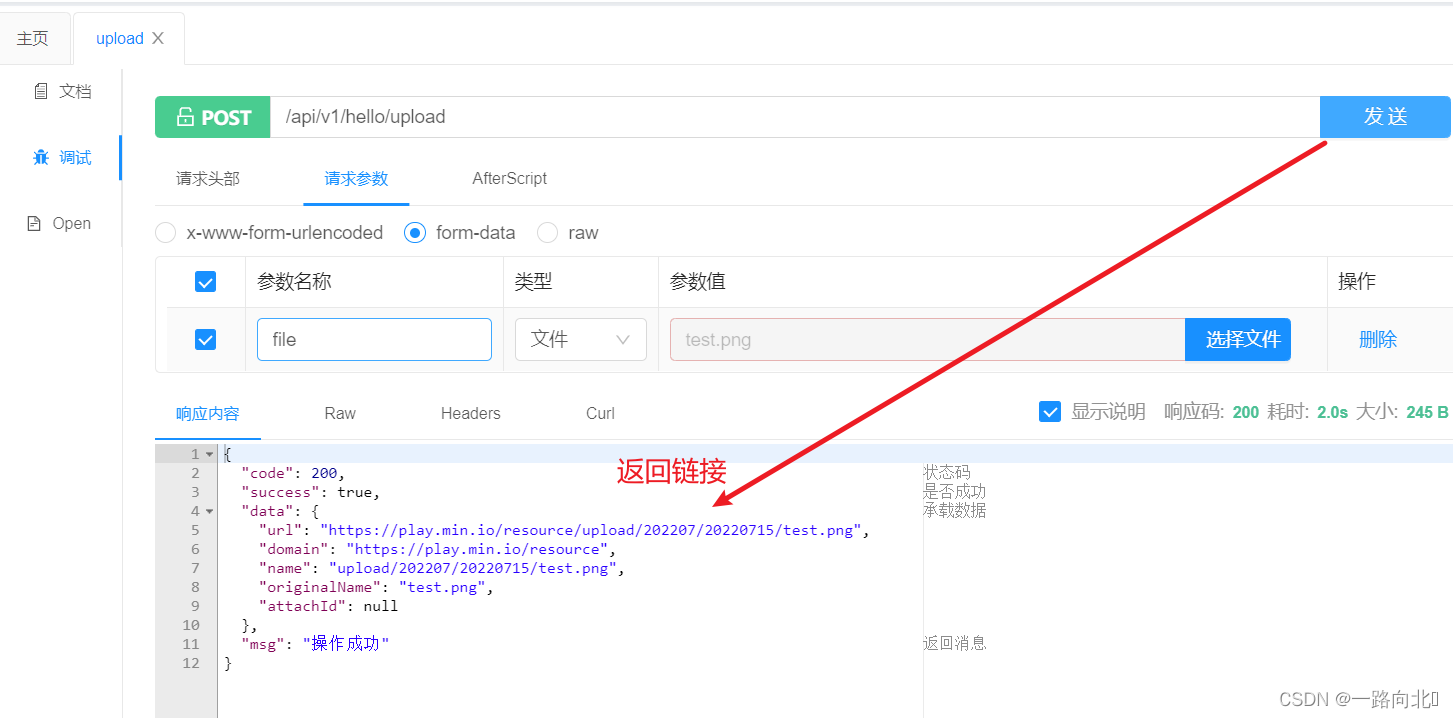Uncheck the select-all checkbox in the parameter table header
The height and width of the screenshot is (718, 1453).
tap(205, 282)
